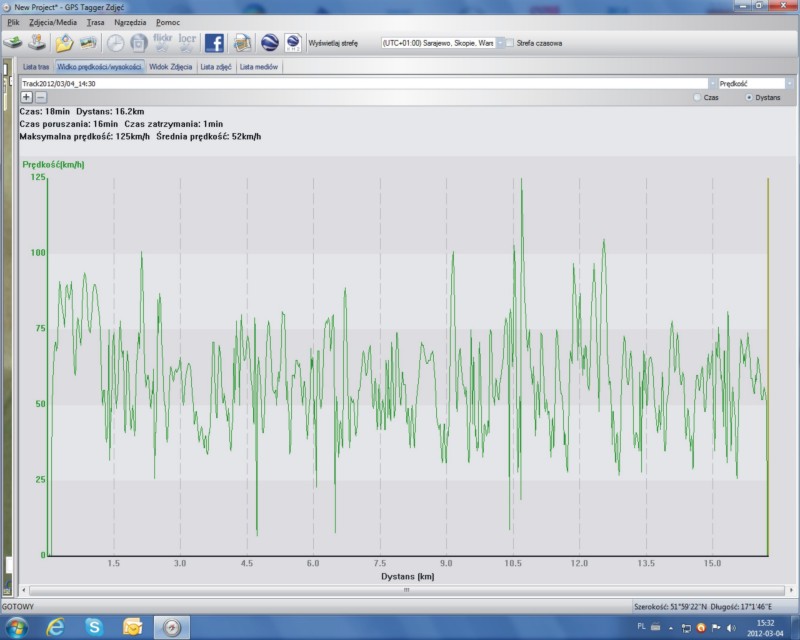
Task: Click the clock time-shift toolbar icon
Action: pyautogui.click(x=115, y=43)
